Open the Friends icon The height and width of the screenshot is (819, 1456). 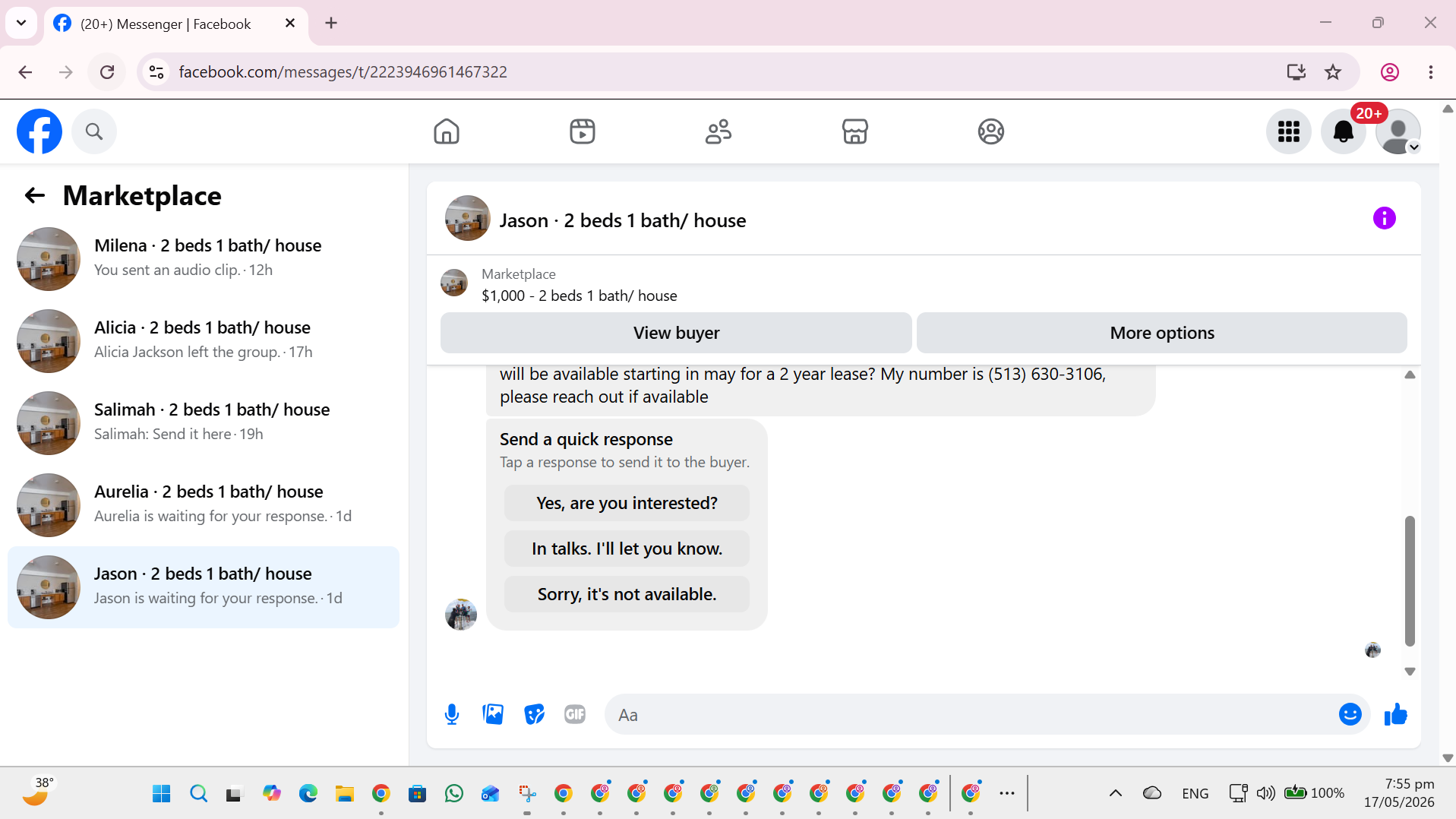pos(719,131)
